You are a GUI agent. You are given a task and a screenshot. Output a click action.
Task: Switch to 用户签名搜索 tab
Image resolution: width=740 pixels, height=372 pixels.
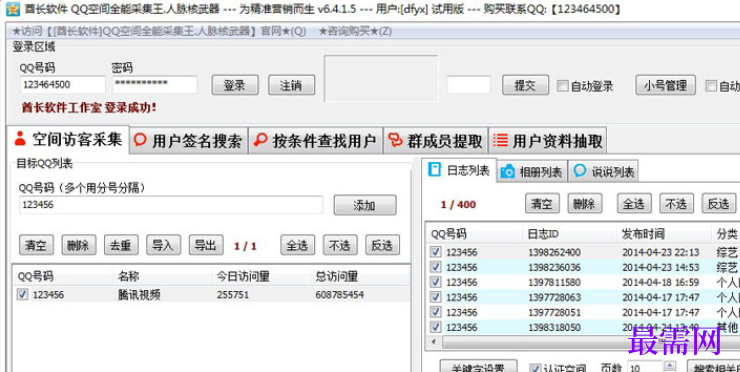(188, 141)
